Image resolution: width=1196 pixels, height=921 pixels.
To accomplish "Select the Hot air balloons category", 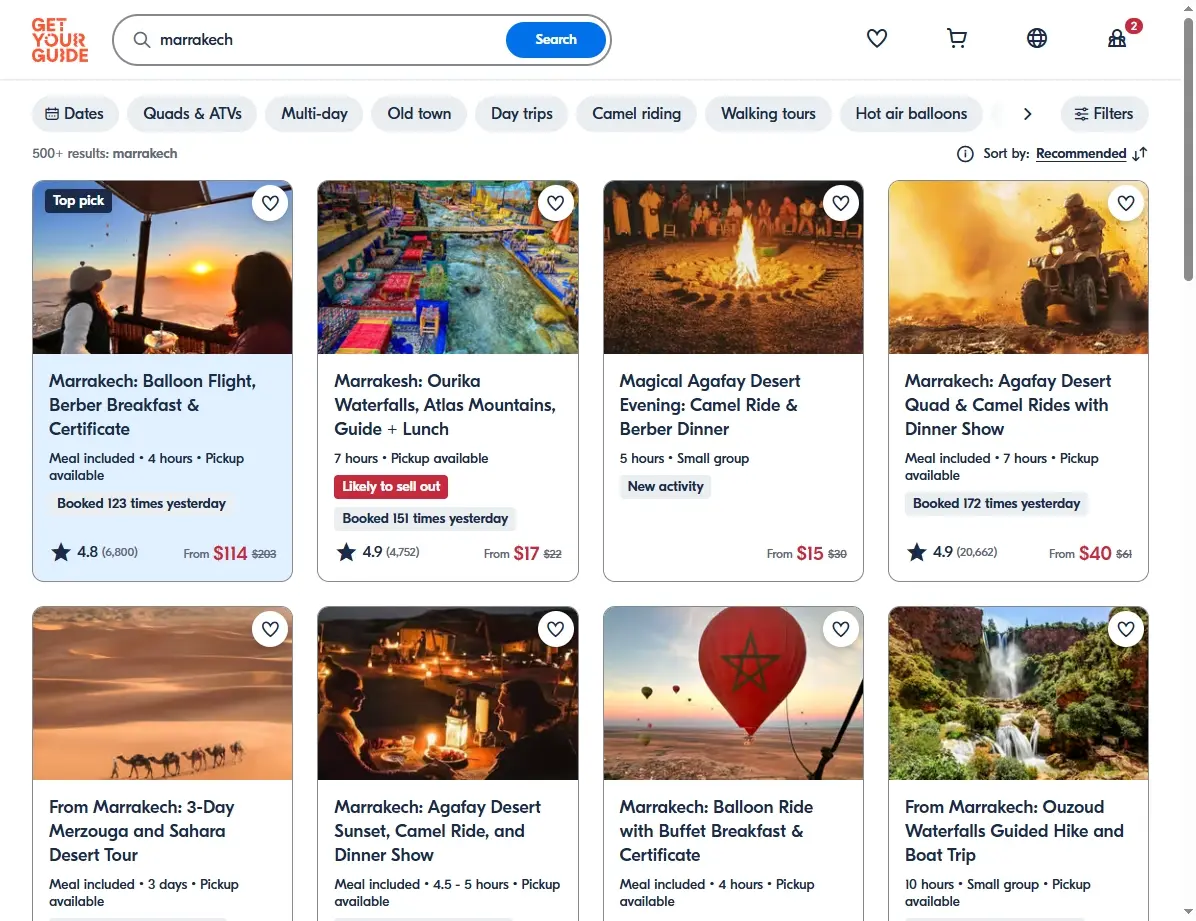I will click(911, 114).
